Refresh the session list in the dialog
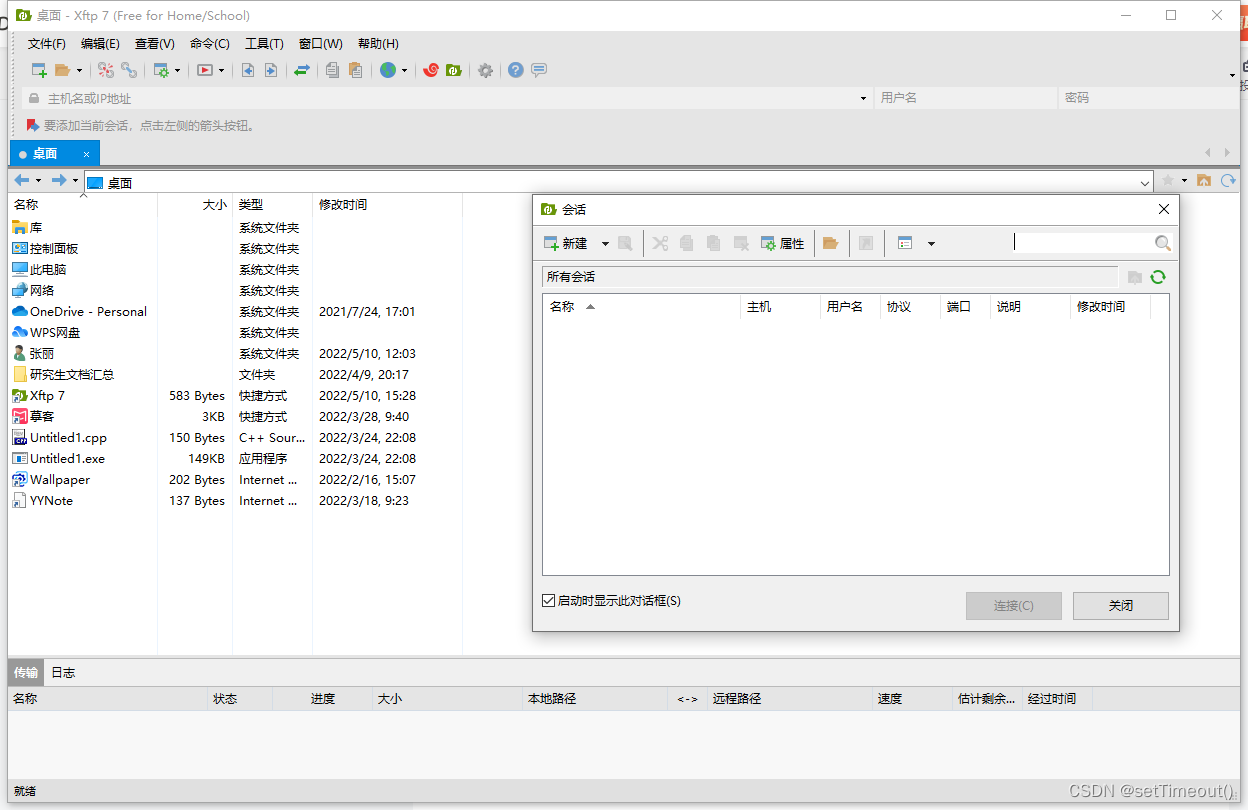The height and width of the screenshot is (810, 1248). [1158, 276]
